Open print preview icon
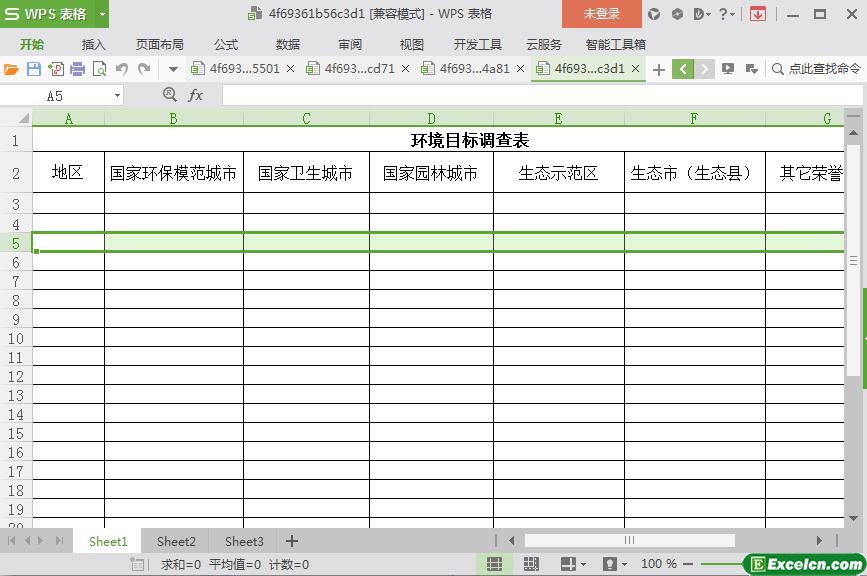Viewport: 867px width, 576px height. [100, 69]
